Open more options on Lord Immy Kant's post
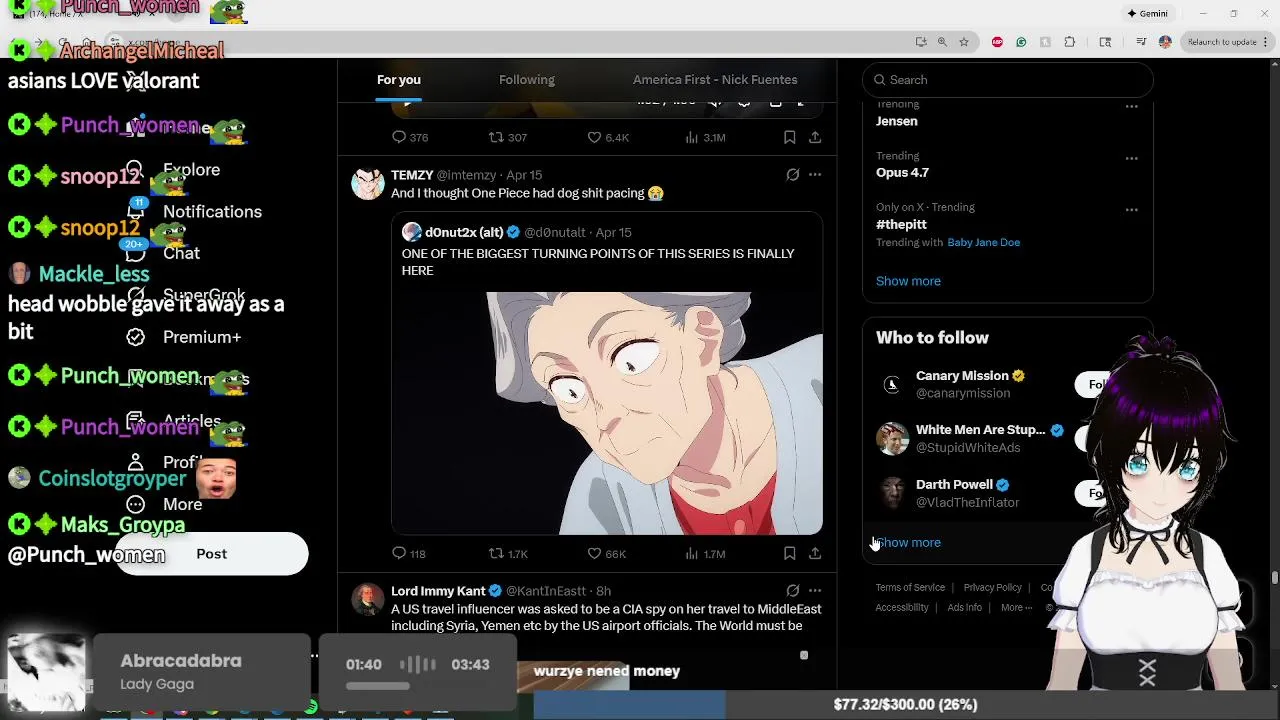Viewport: 1280px width, 720px height. pos(815,591)
